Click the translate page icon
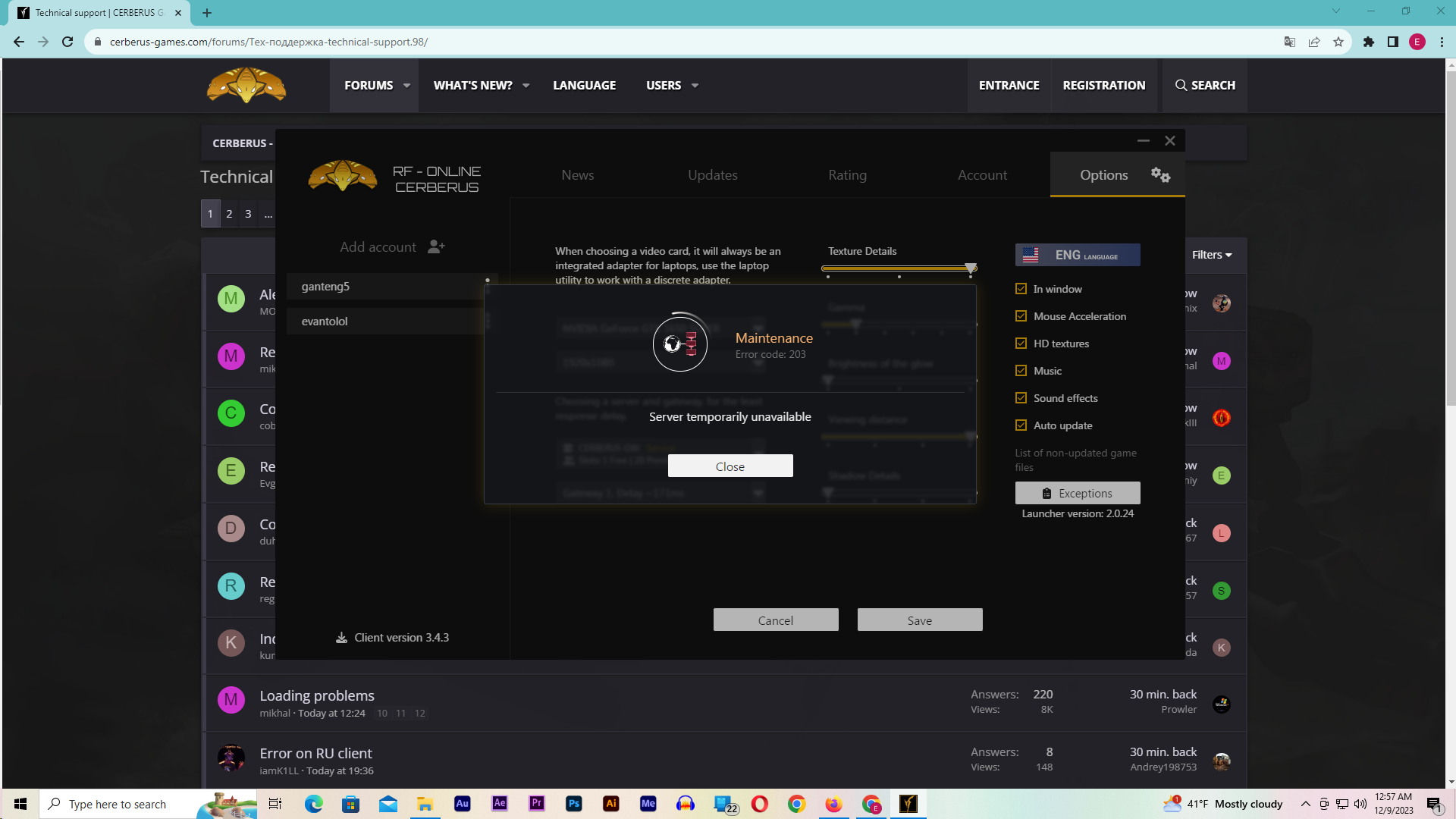This screenshot has width=1456, height=819. [1289, 42]
